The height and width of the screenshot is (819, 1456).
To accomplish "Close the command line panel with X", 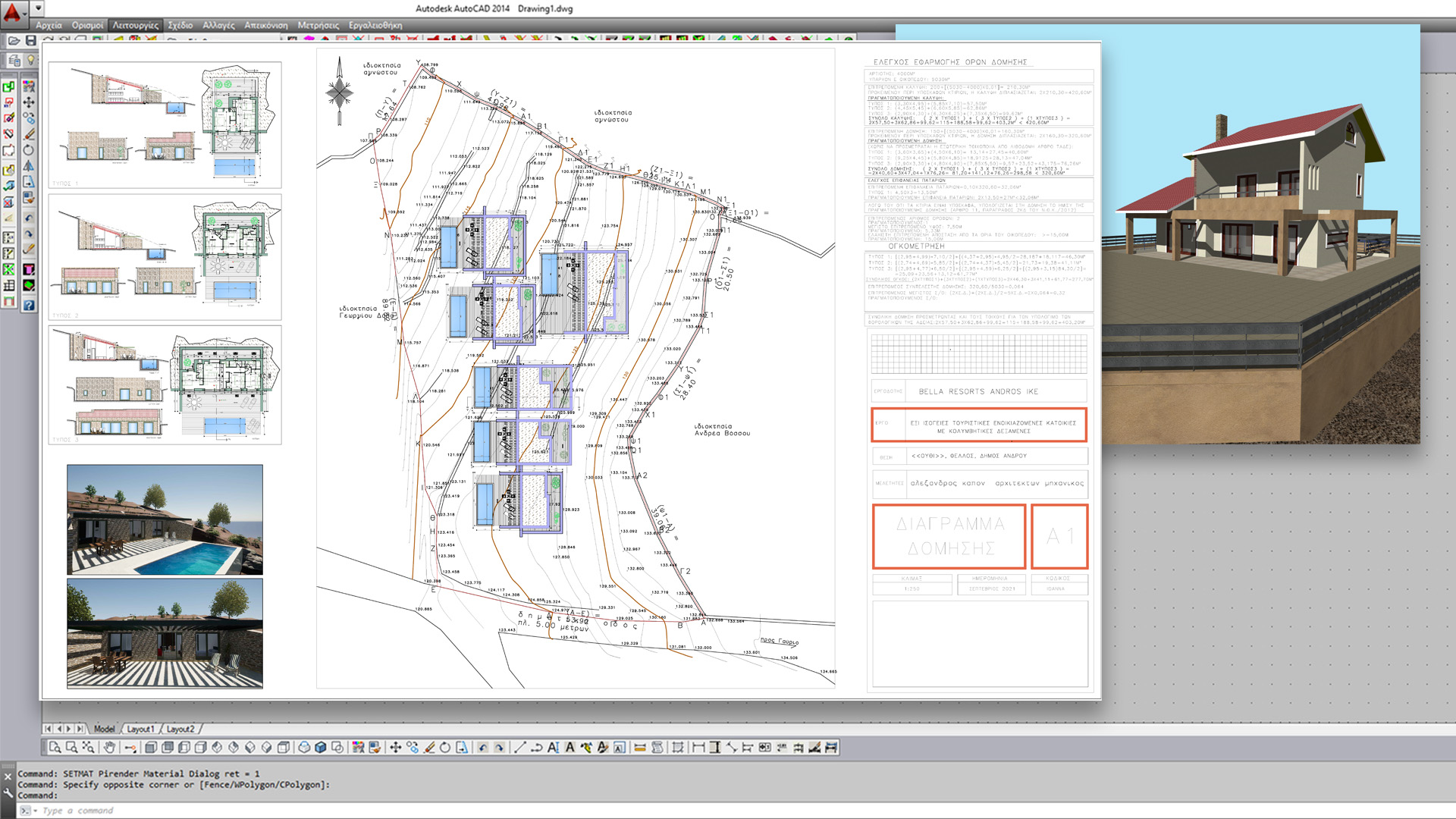I will (8, 777).
